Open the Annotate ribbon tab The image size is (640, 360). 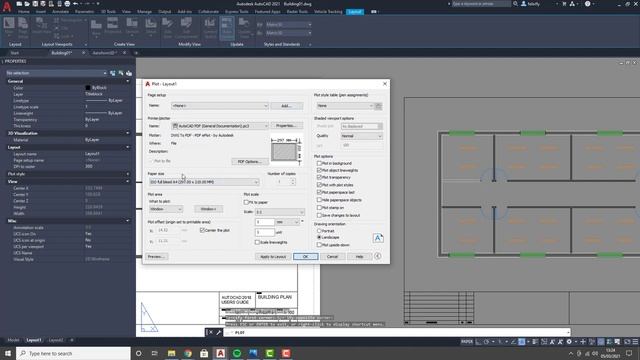60,12
